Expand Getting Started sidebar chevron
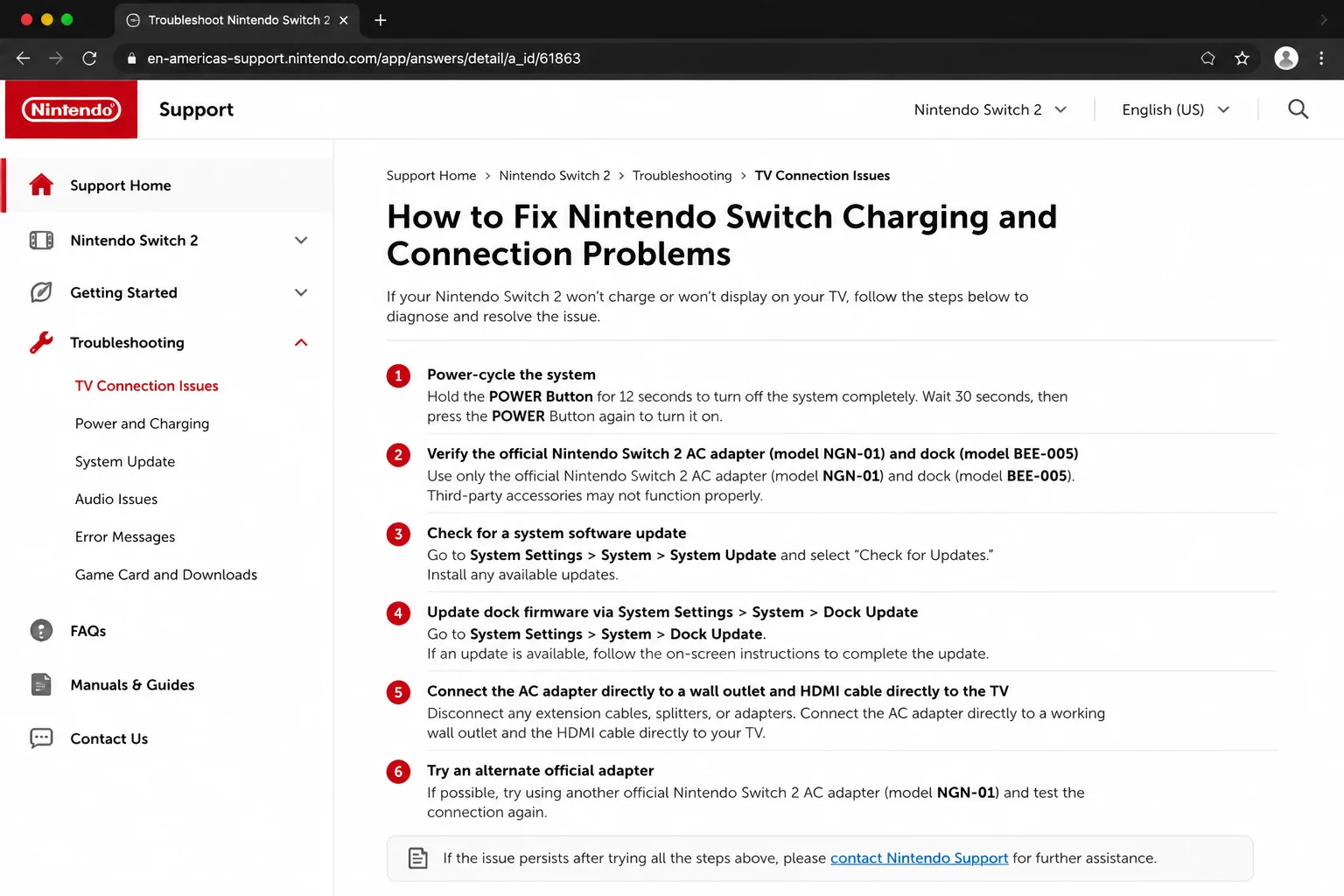 point(301,292)
